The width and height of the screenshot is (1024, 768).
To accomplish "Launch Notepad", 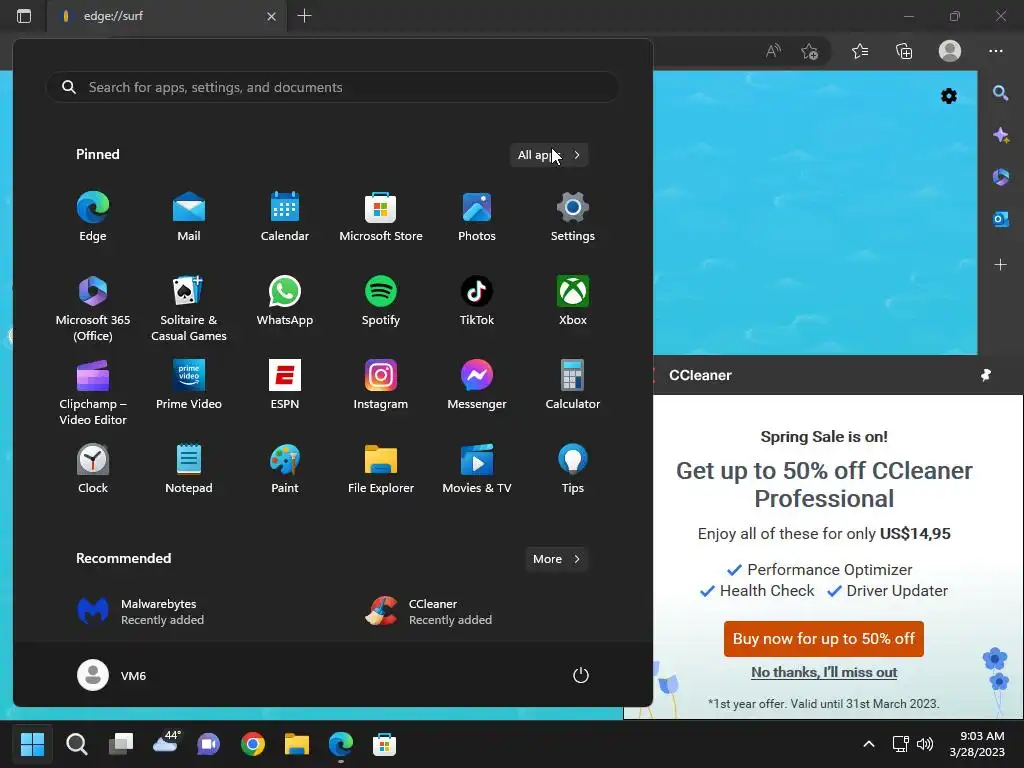I will pyautogui.click(x=189, y=469).
